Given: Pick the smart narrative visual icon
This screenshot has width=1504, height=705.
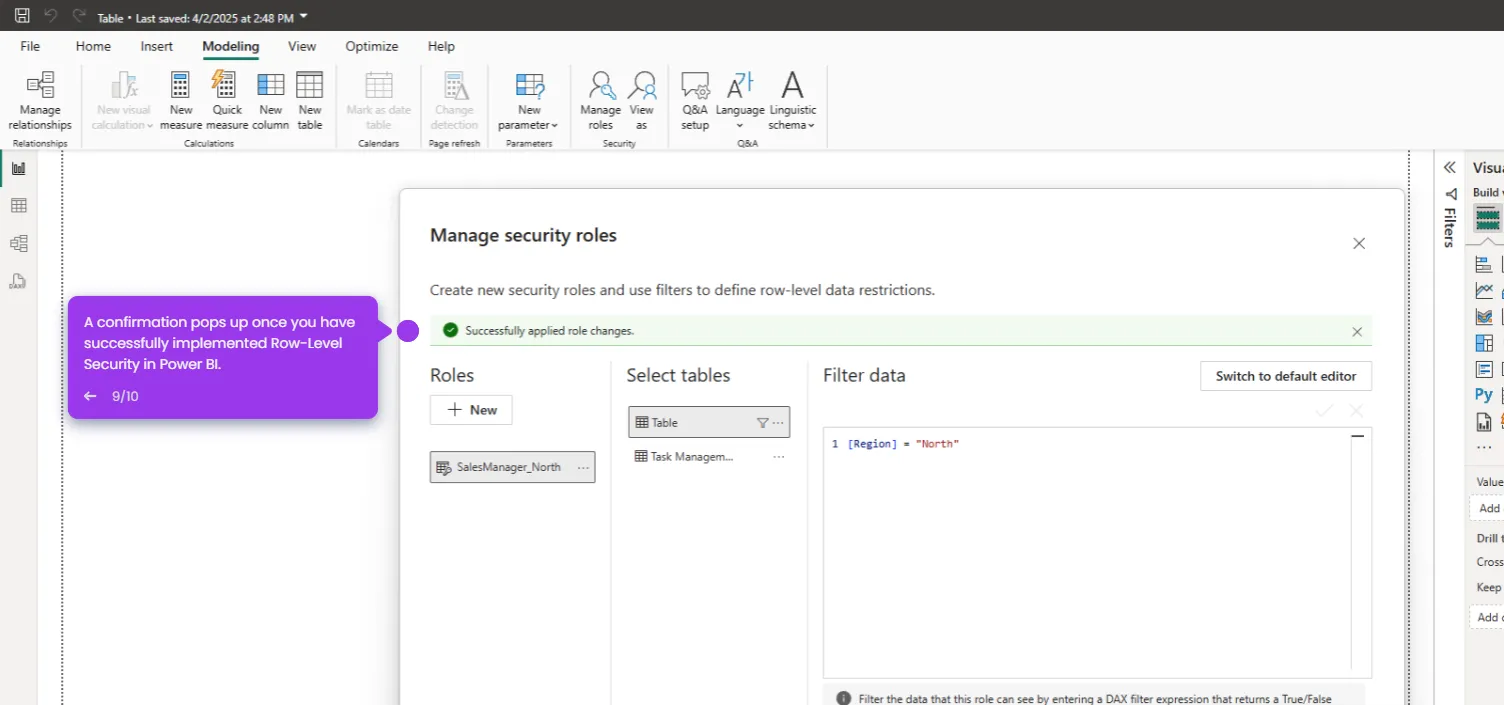Looking at the screenshot, I should (1484, 369).
